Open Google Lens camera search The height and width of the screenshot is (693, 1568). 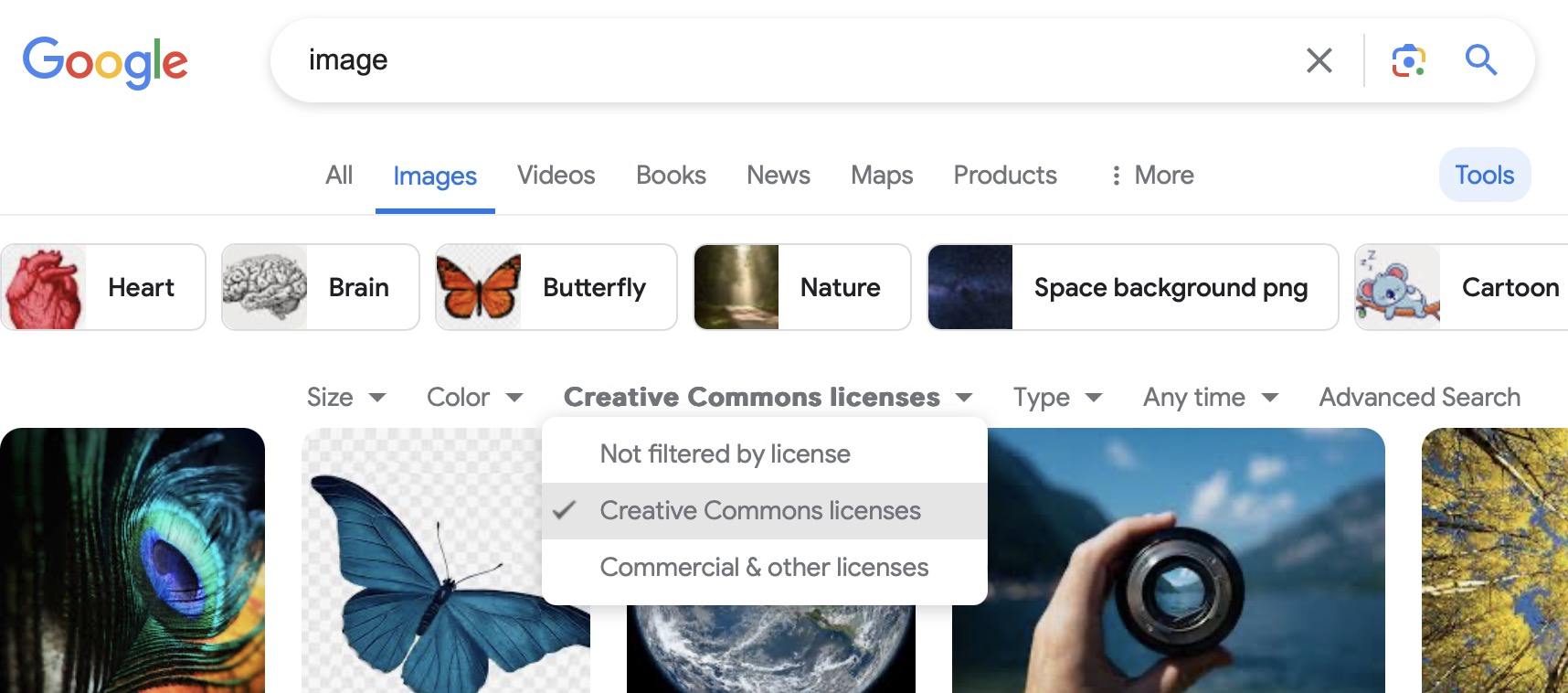pyautogui.click(x=1408, y=60)
